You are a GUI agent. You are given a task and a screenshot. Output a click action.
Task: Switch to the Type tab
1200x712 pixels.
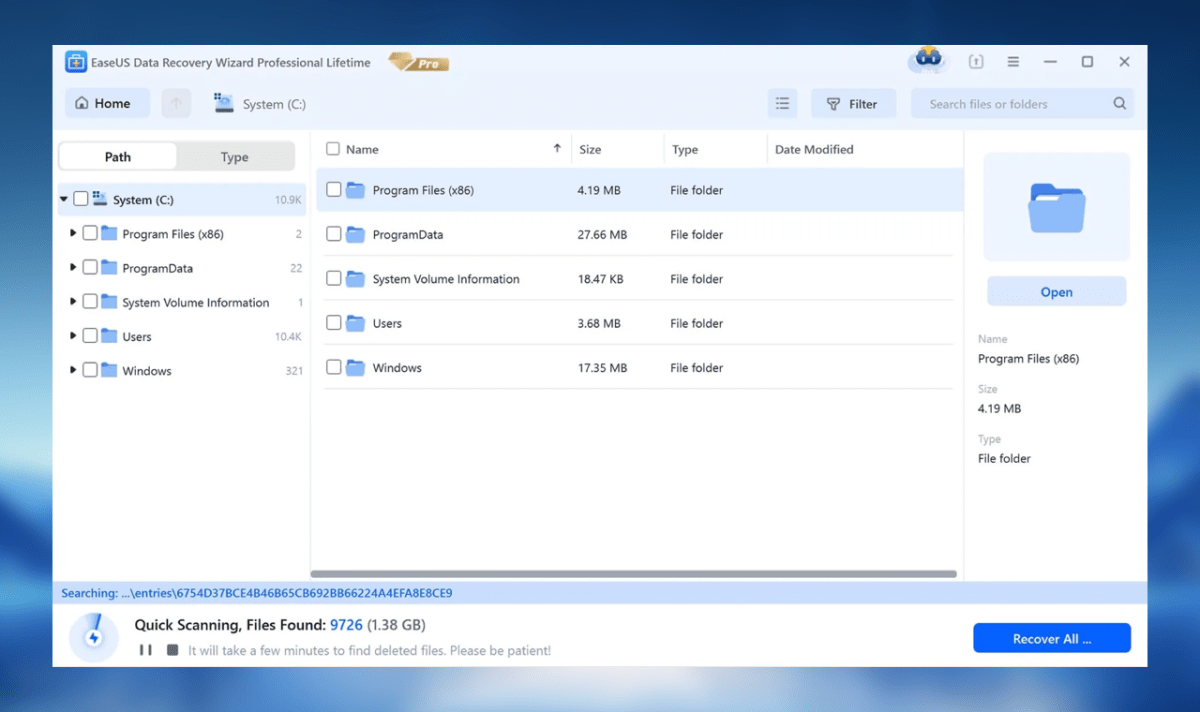235,156
